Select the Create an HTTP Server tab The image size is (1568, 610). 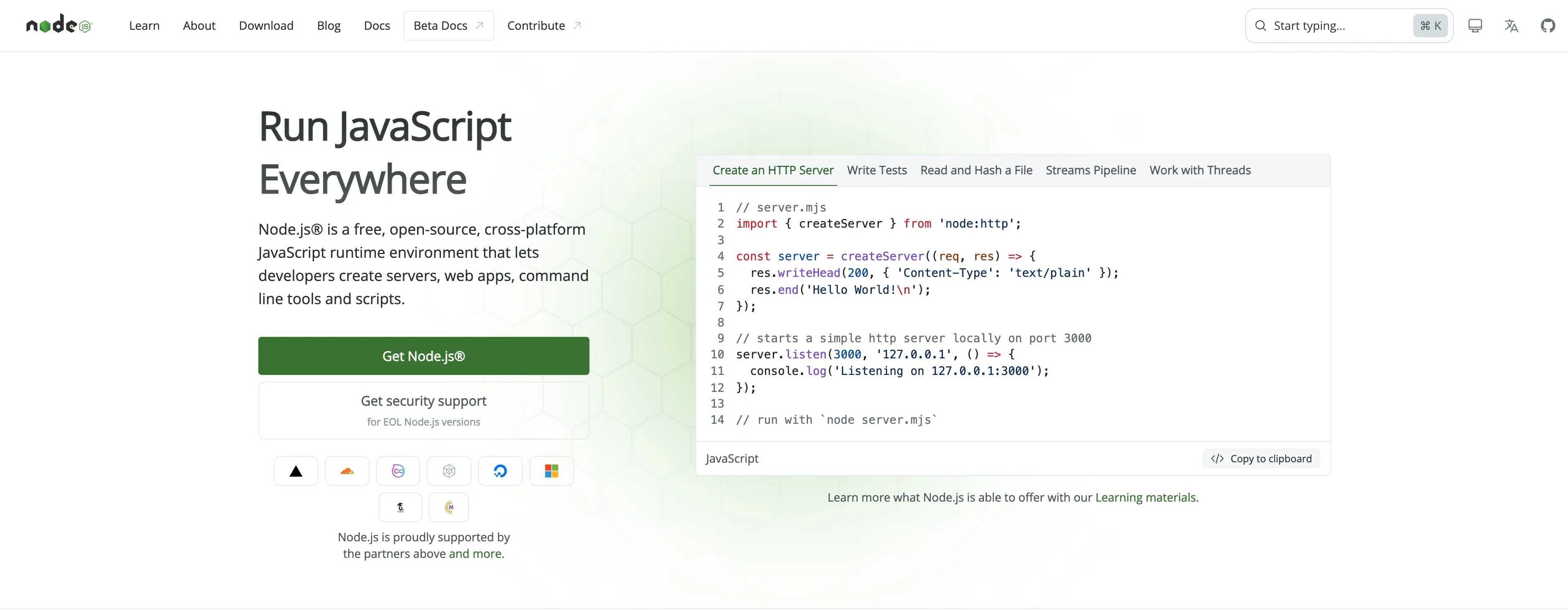pyautogui.click(x=773, y=171)
